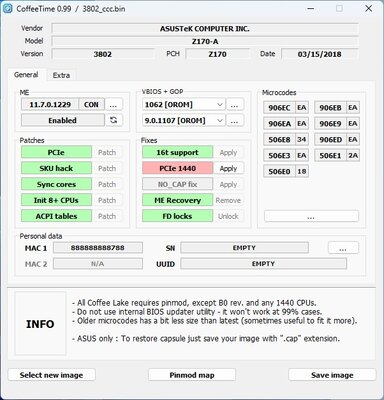Select the 906ED microcode entry
The image size is (384, 400).
point(330,139)
